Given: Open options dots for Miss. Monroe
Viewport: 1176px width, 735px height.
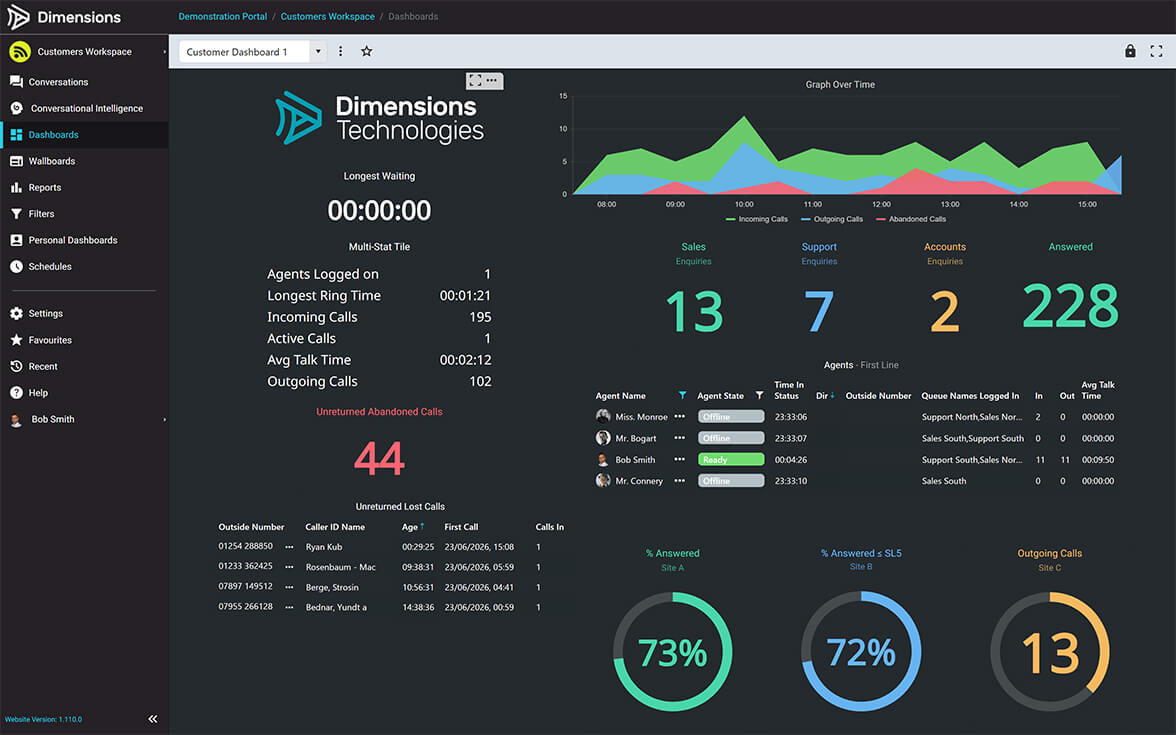Looking at the screenshot, I should (x=680, y=416).
